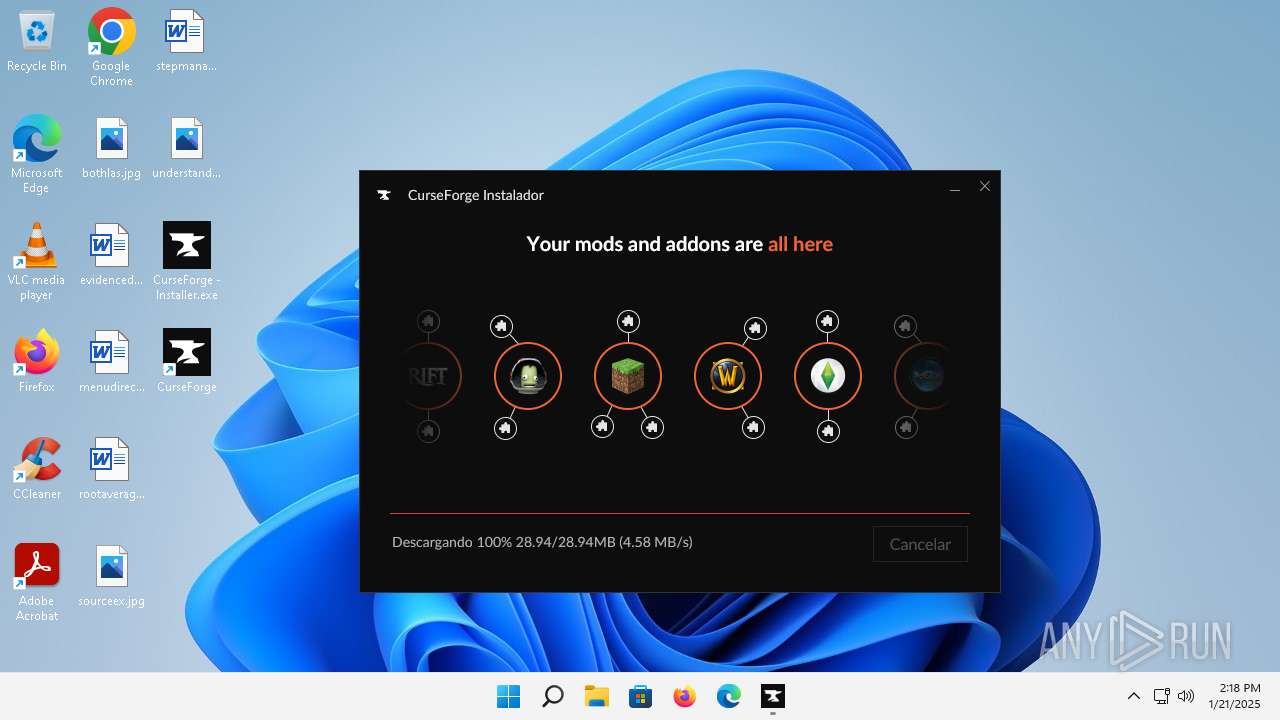Select the Google Chrome desktop shortcut
The height and width of the screenshot is (720, 1280).
point(111,47)
